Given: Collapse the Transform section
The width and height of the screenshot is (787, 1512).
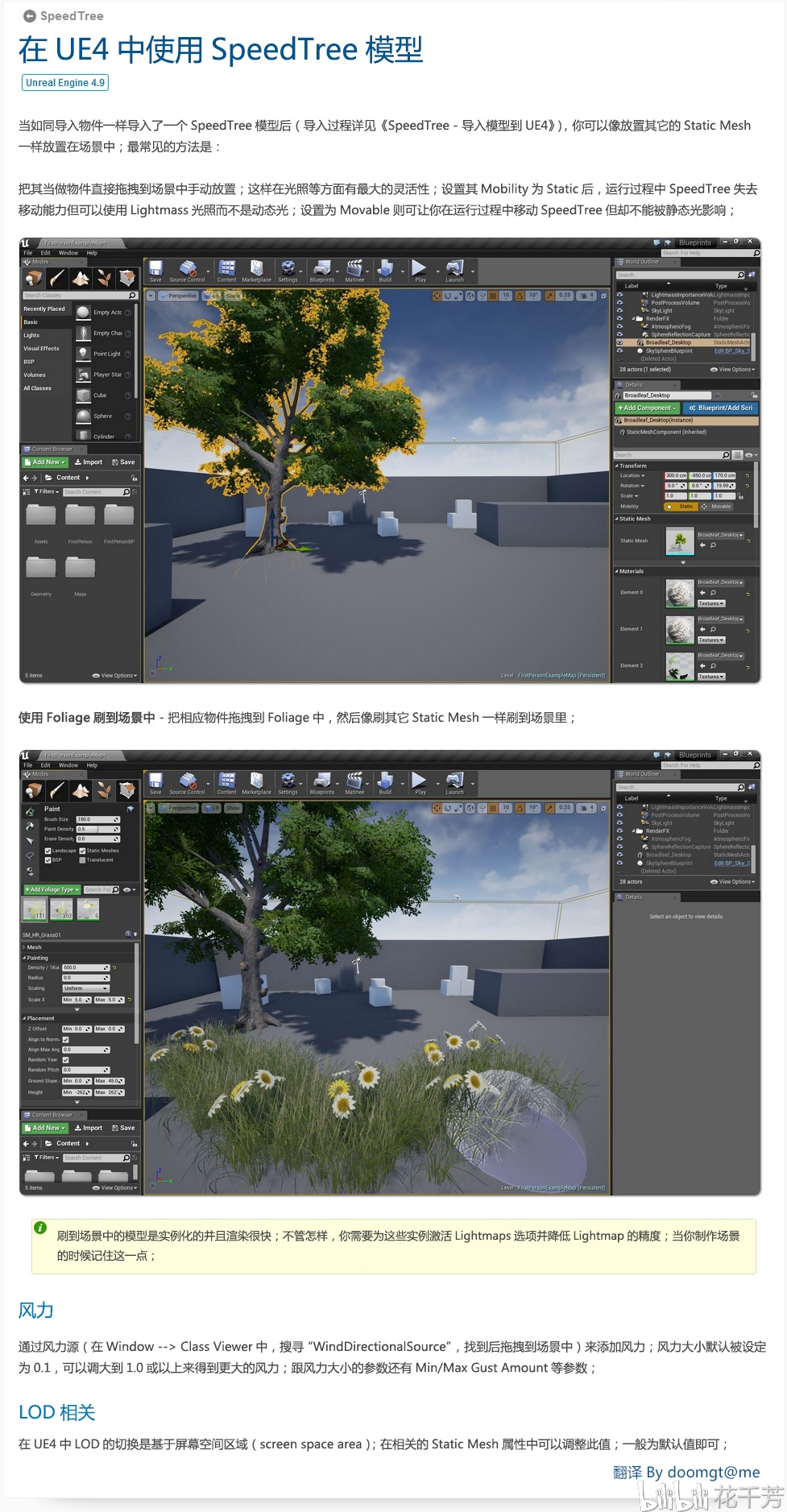Looking at the screenshot, I should 617,466.
